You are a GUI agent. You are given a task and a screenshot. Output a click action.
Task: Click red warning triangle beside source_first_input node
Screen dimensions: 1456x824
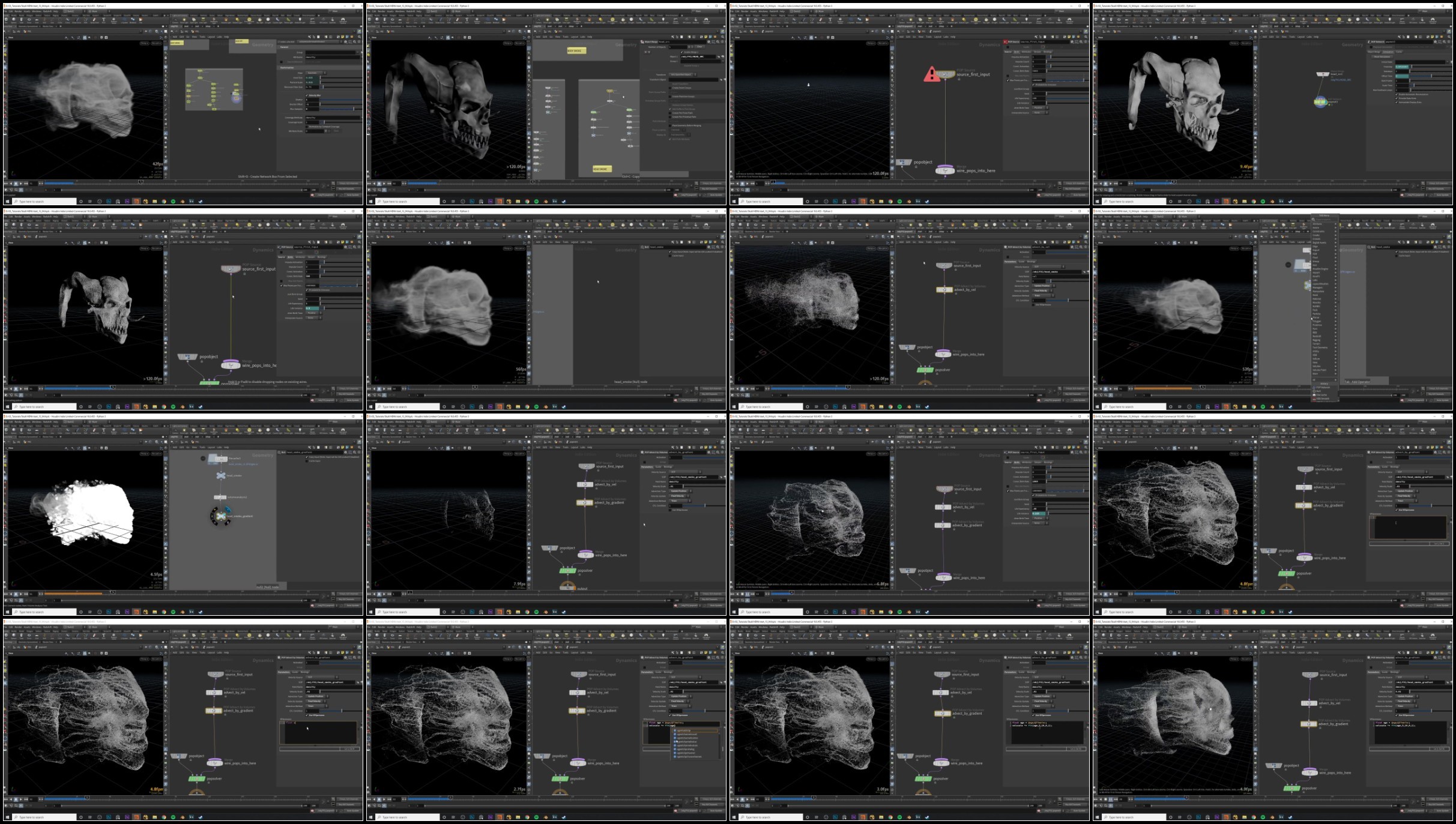[931, 74]
